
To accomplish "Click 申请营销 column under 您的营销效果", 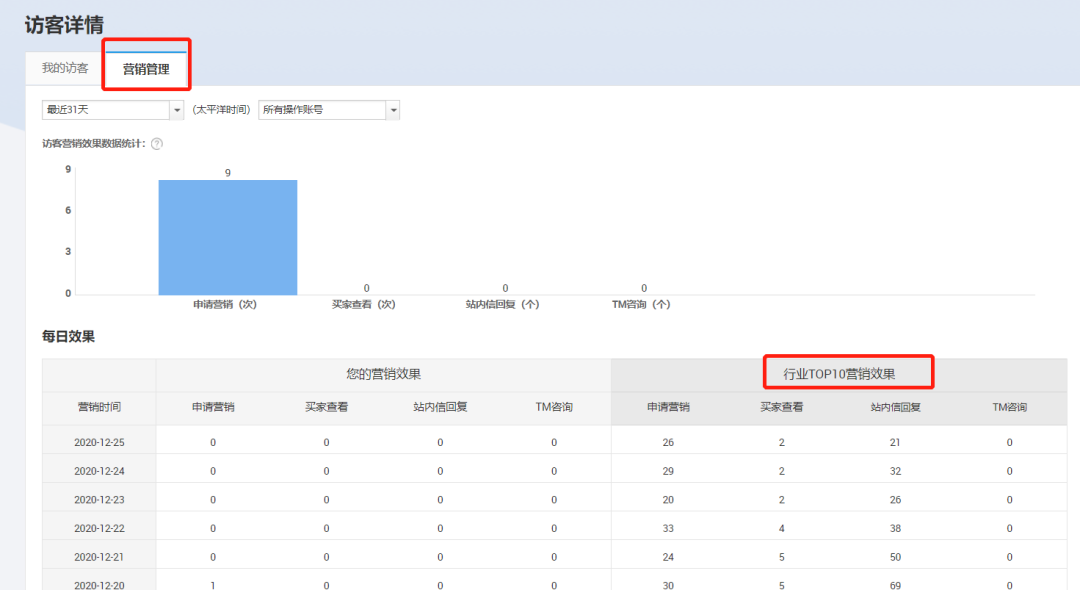I will pos(213,407).
